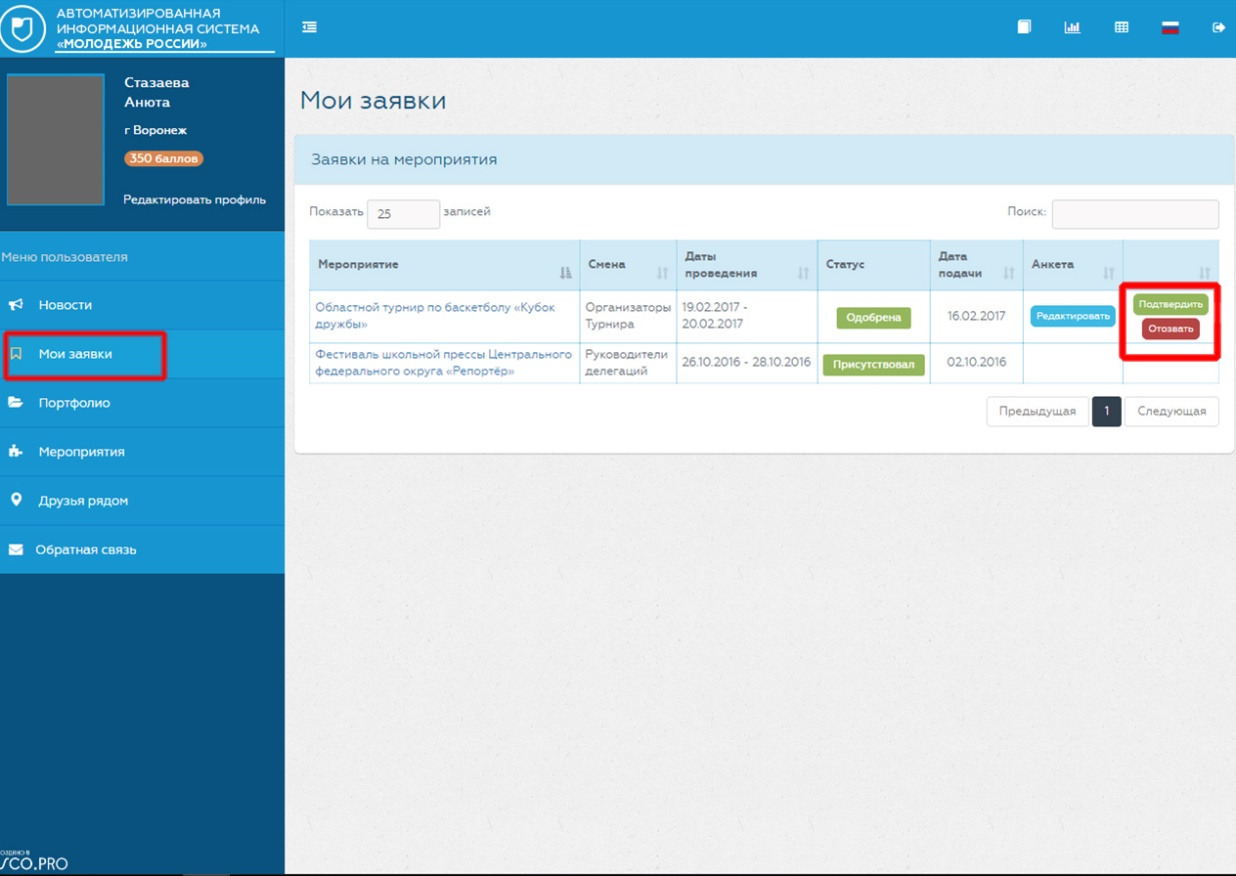This screenshot has height=876, width=1236.
Task: Sort by the Дата подачи column
Action: point(975,265)
